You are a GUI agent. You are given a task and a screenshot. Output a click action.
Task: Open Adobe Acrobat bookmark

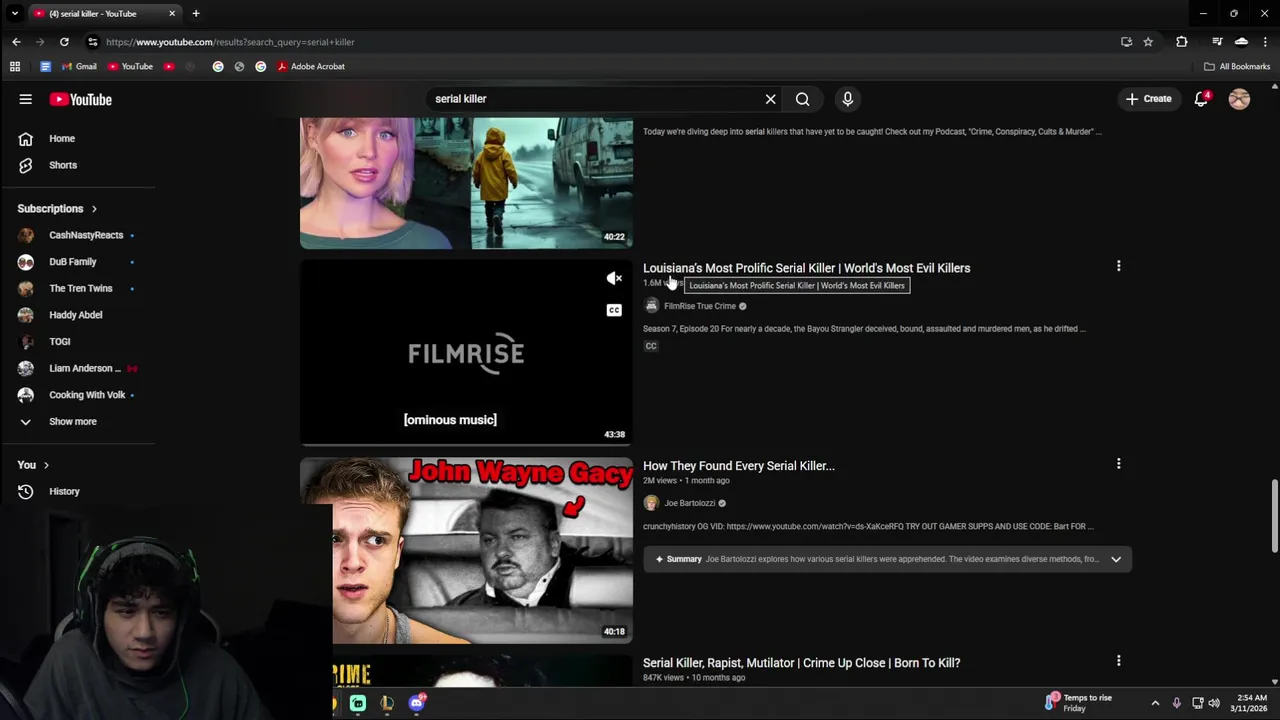[x=310, y=66]
